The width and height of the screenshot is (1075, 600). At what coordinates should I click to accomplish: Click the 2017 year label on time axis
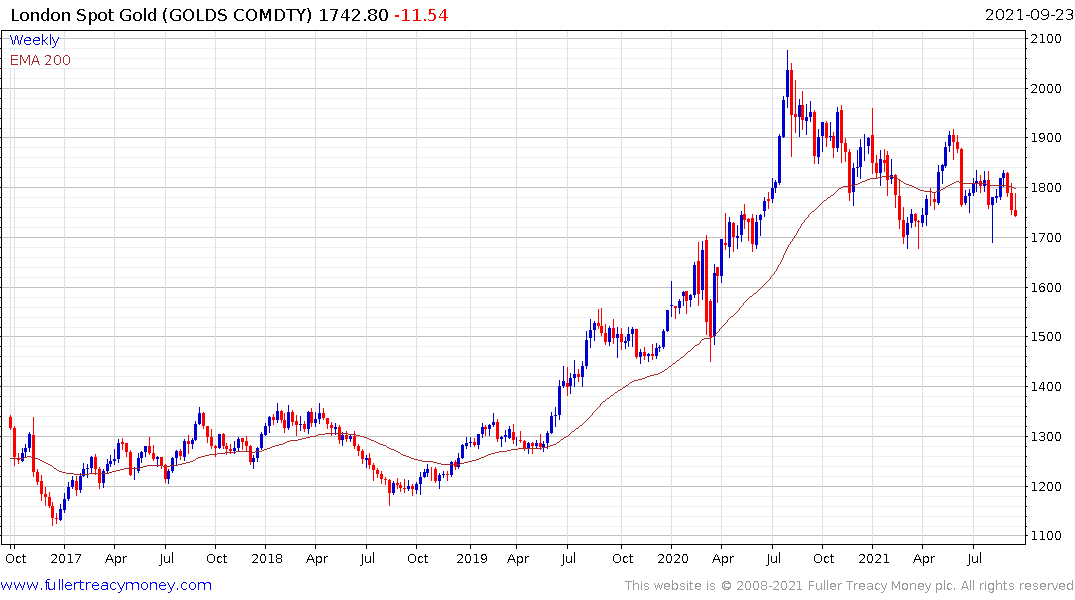[x=66, y=559]
